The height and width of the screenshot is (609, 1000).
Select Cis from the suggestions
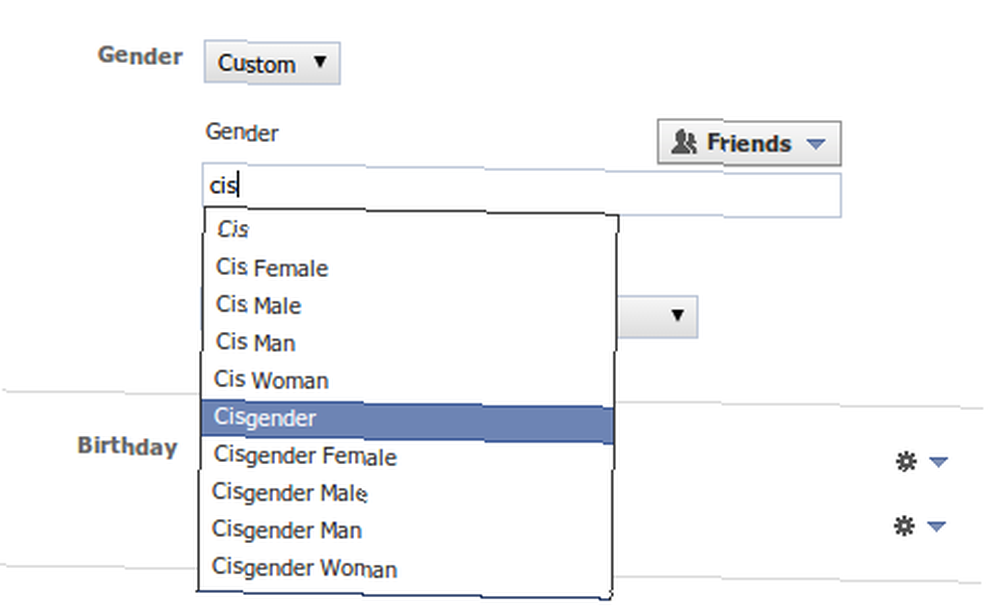click(408, 230)
